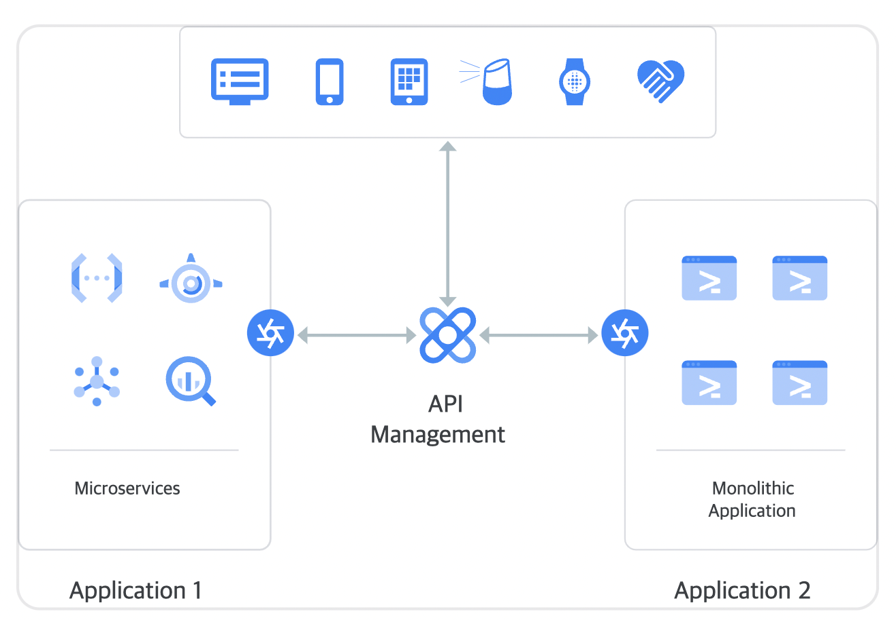Screen dimensions: 896x620
Task: Select the bottom-left terminal window icon
Action: [x=709, y=383]
